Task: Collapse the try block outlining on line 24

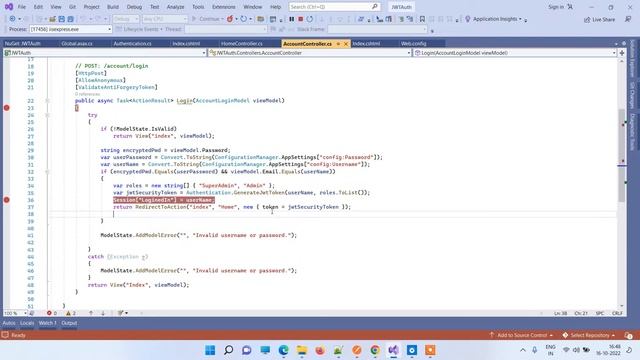Action: click(47, 115)
